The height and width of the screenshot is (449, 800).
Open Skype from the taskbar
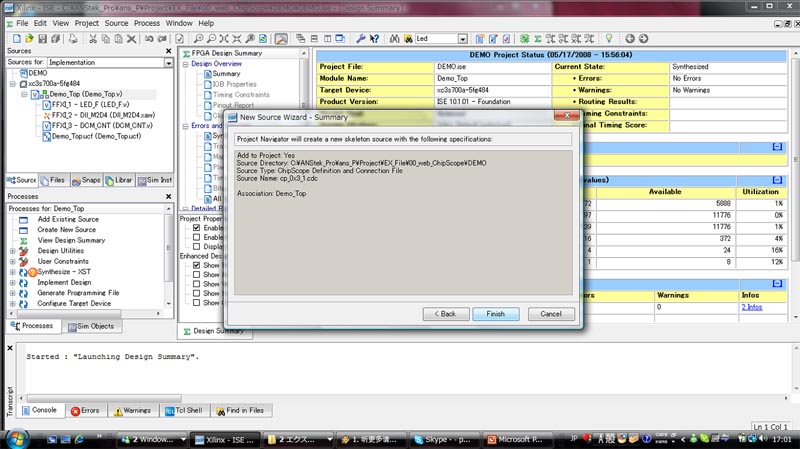coord(444,439)
